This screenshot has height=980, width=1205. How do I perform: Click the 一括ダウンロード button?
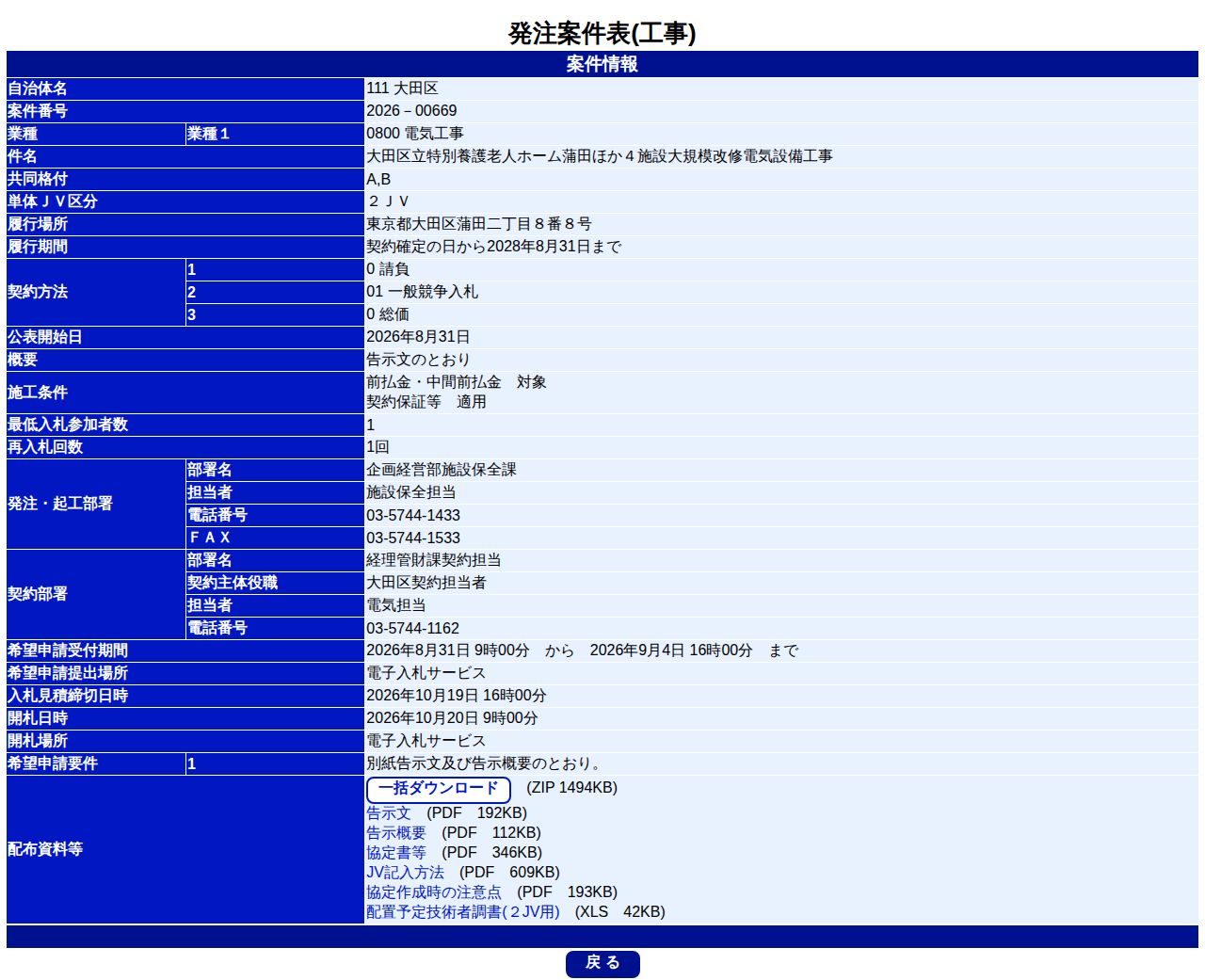tap(438, 789)
